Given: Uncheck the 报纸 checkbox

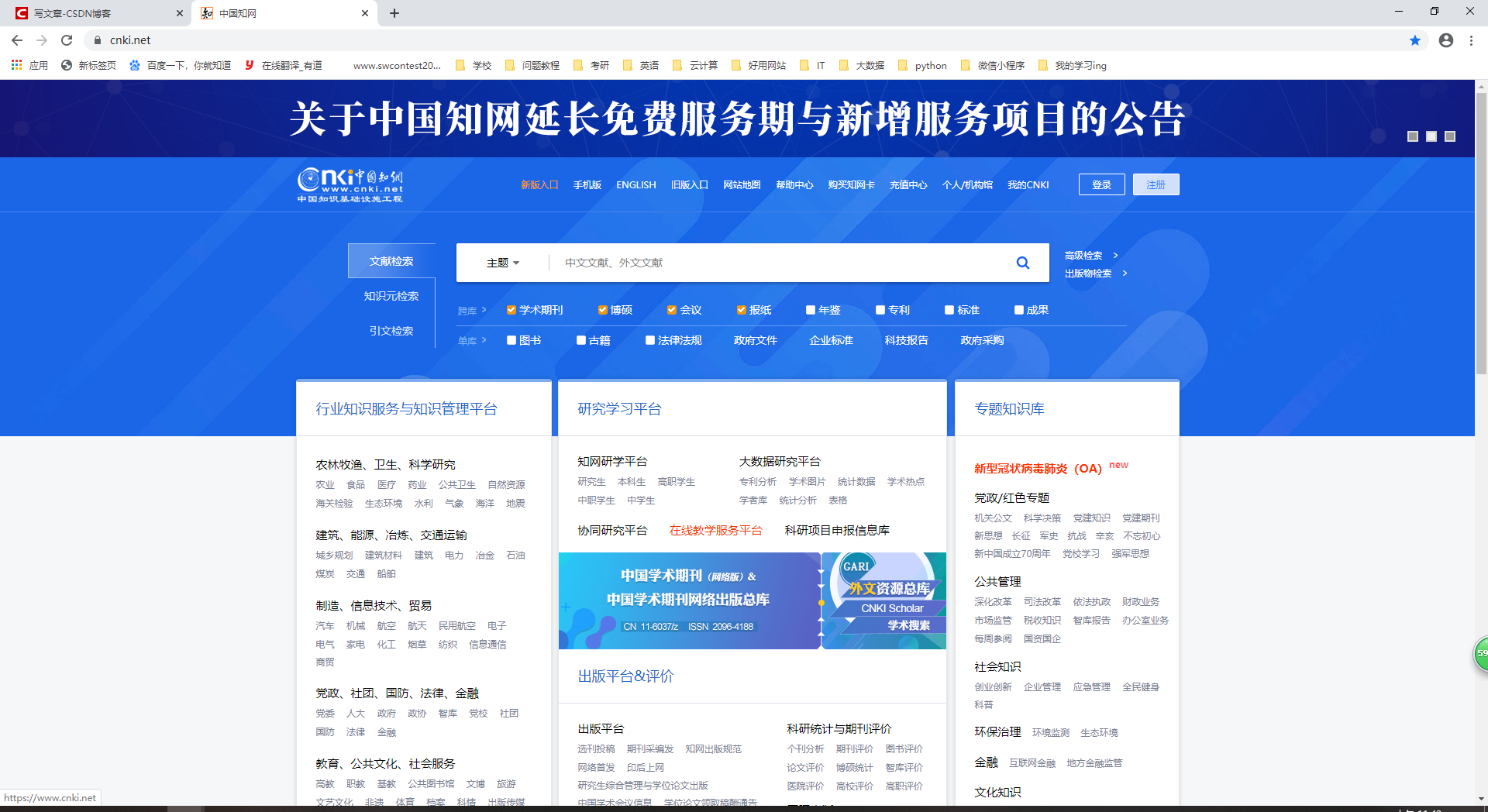Looking at the screenshot, I should pyautogui.click(x=742, y=310).
